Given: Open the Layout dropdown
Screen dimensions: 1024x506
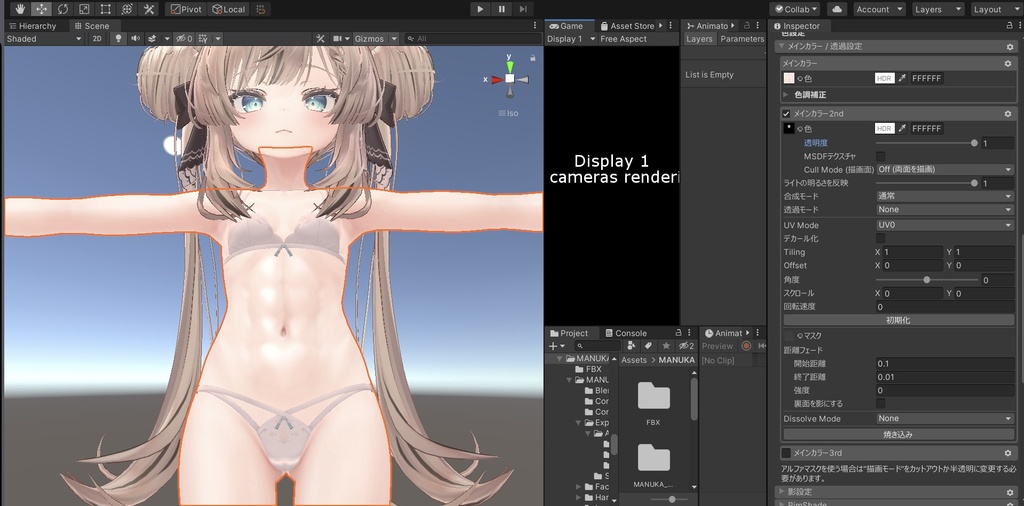Looking at the screenshot, I should [x=994, y=9].
